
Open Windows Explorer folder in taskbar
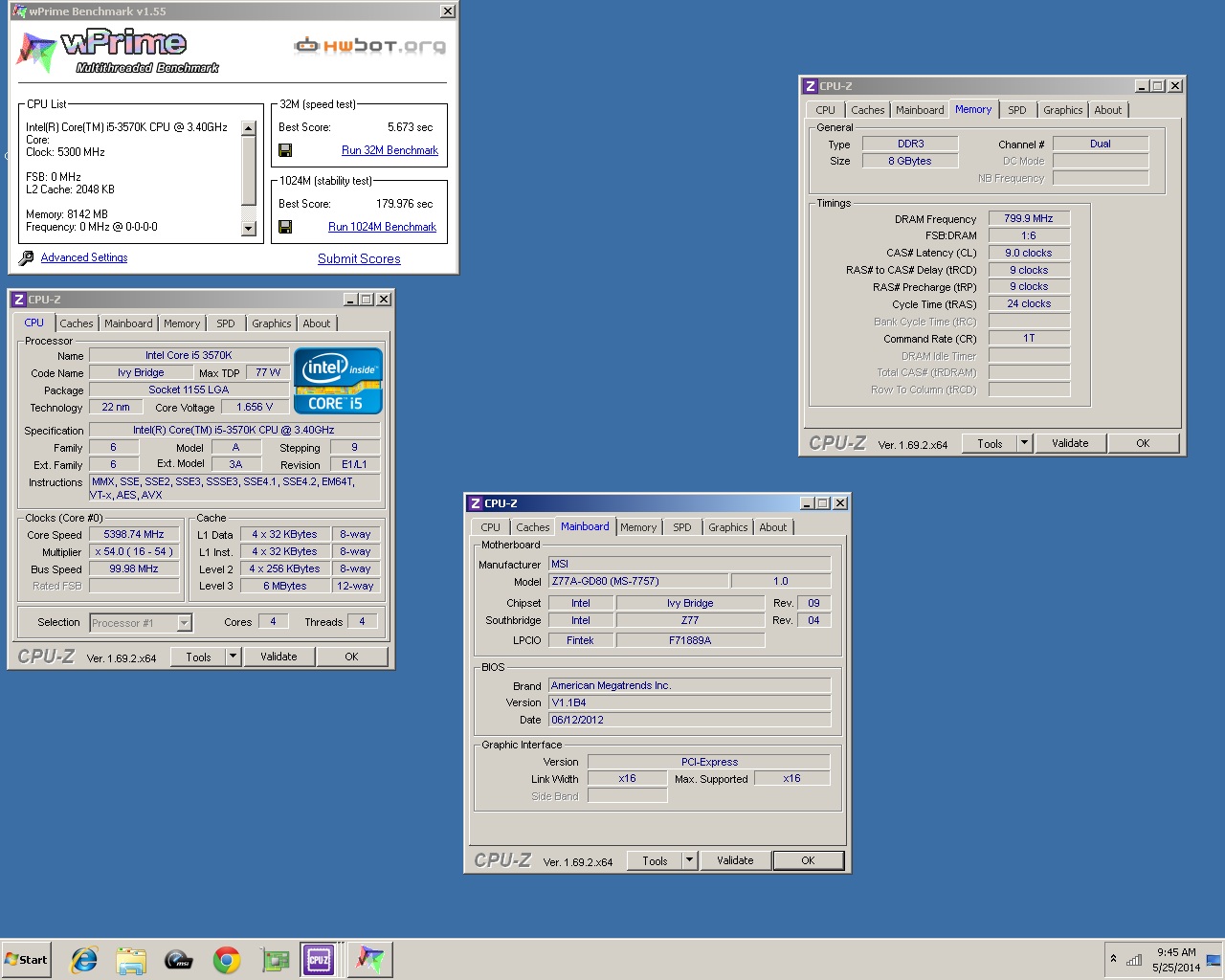[x=131, y=960]
